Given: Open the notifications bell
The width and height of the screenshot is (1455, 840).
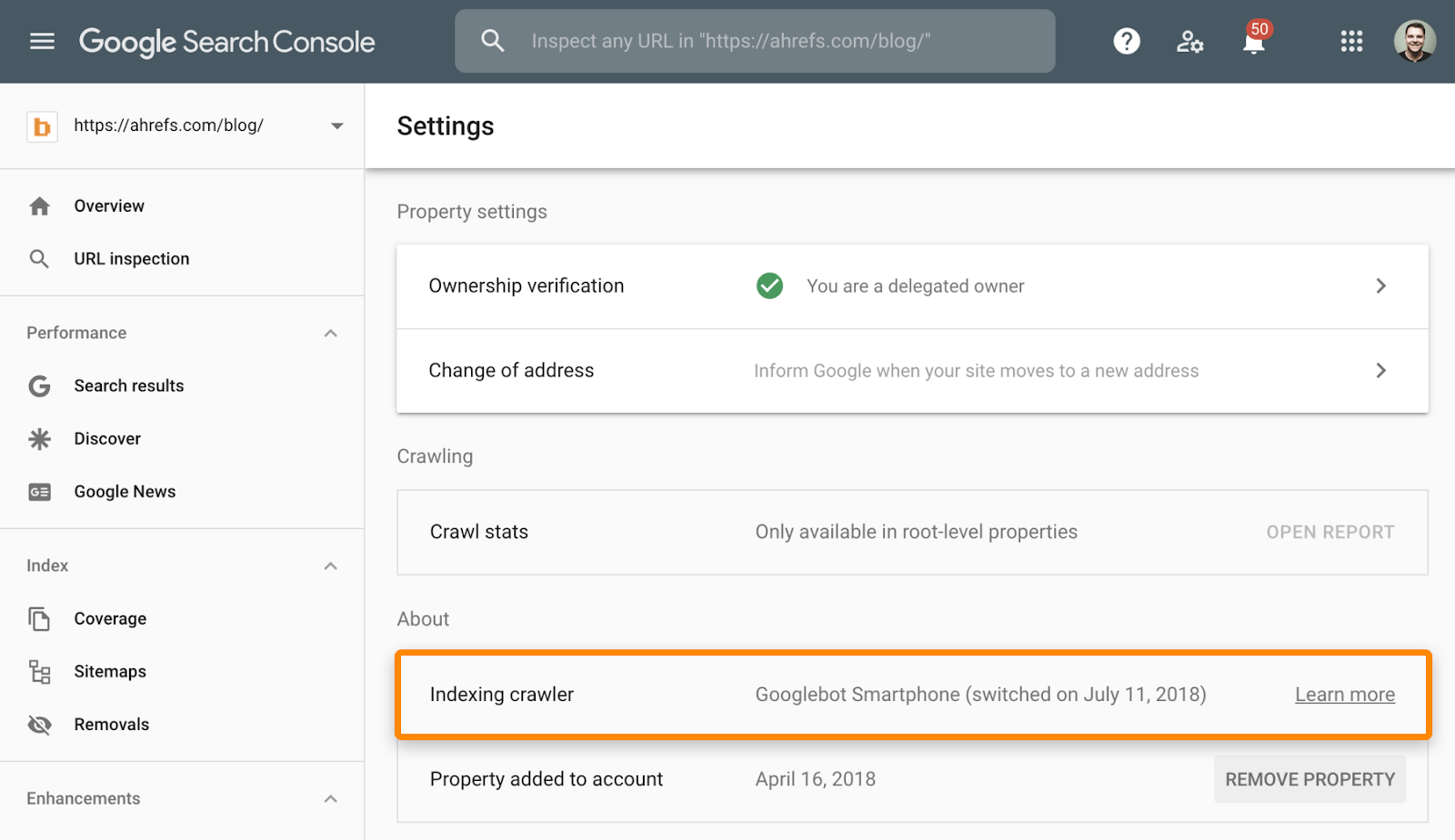Looking at the screenshot, I should (1254, 42).
